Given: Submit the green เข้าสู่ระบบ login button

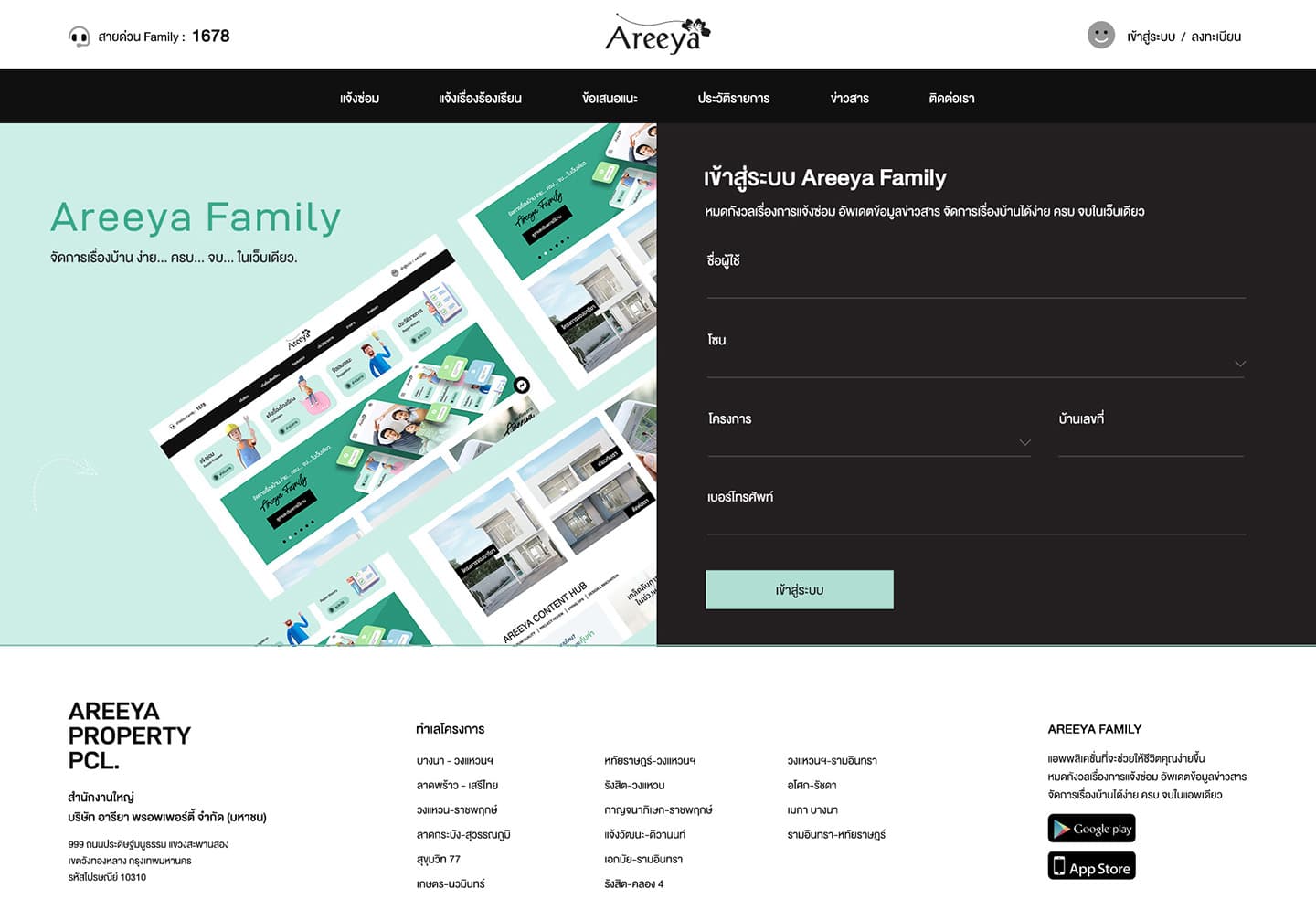Looking at the screenshot, I should click(x=800, y=590).
